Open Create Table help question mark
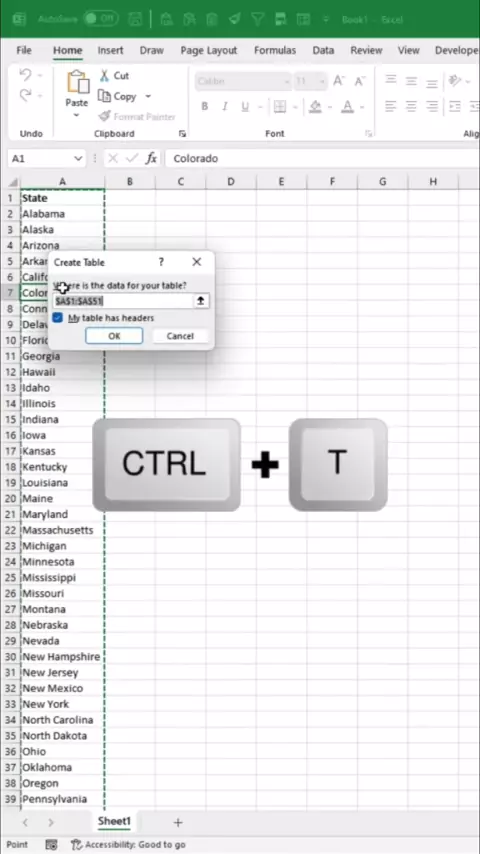 coord(161,262)
